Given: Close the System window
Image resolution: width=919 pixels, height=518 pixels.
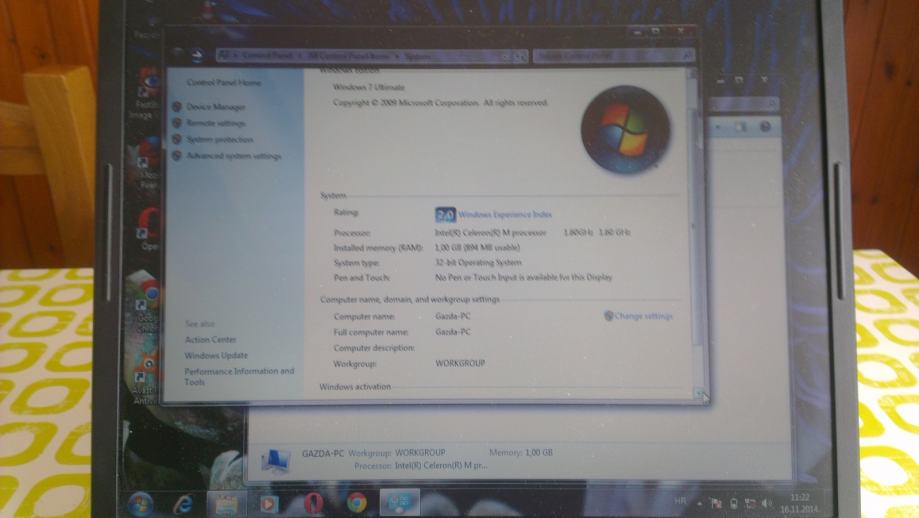Looking at the screenshot, I should (680, 31).
